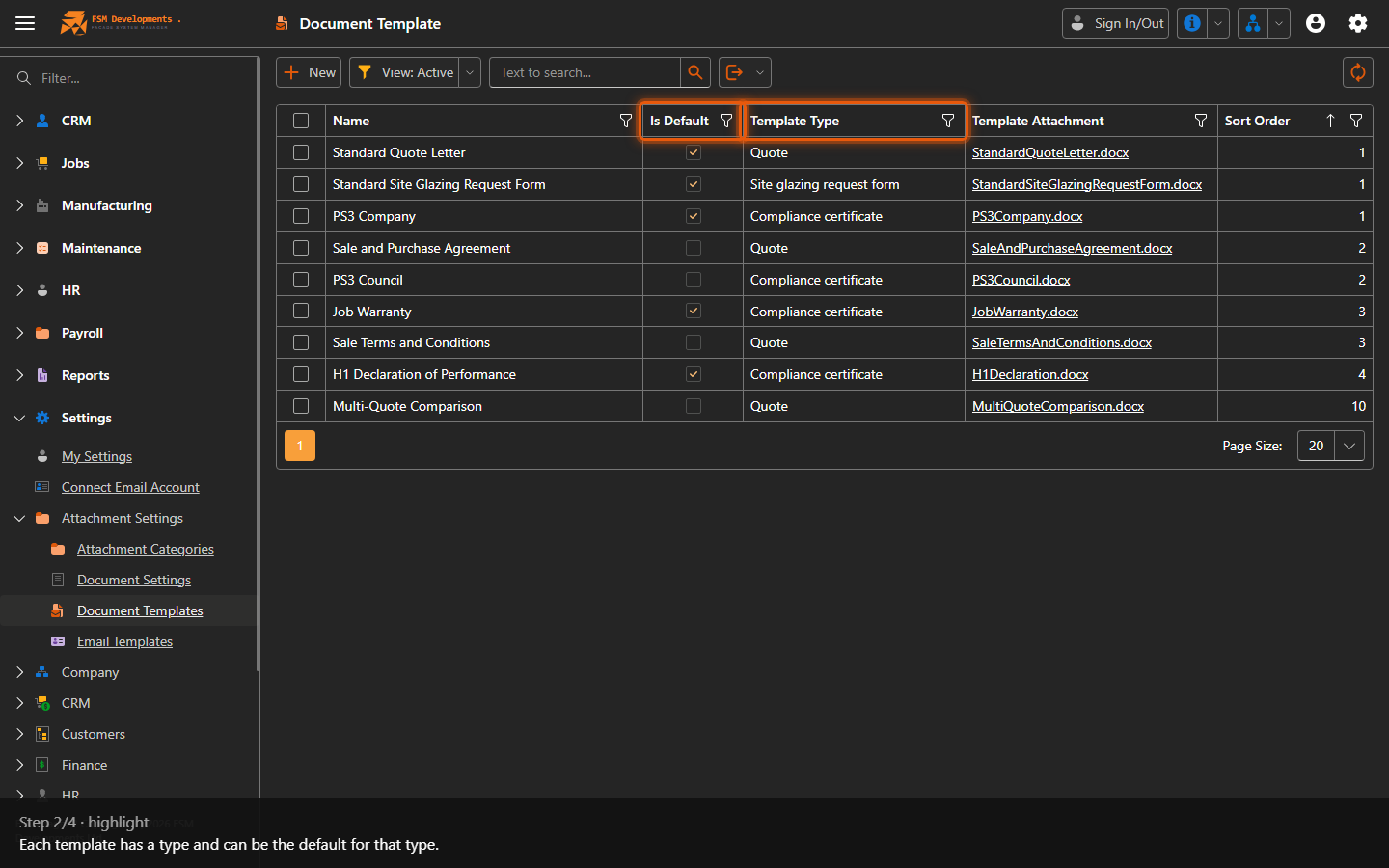
Task: Open the settings gear icon
Action: pos(1358,23)
